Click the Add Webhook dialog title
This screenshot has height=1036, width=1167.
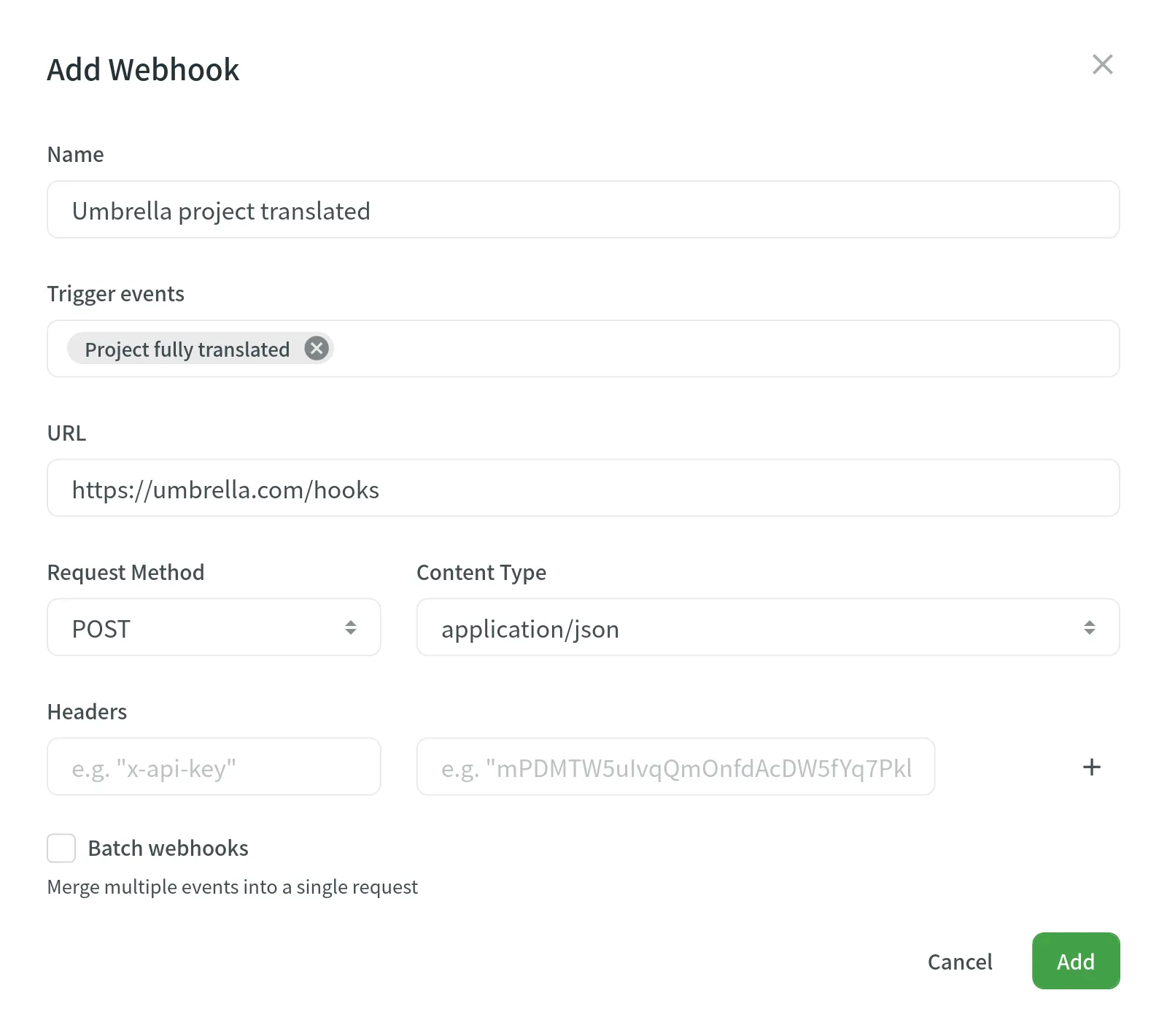143,69
